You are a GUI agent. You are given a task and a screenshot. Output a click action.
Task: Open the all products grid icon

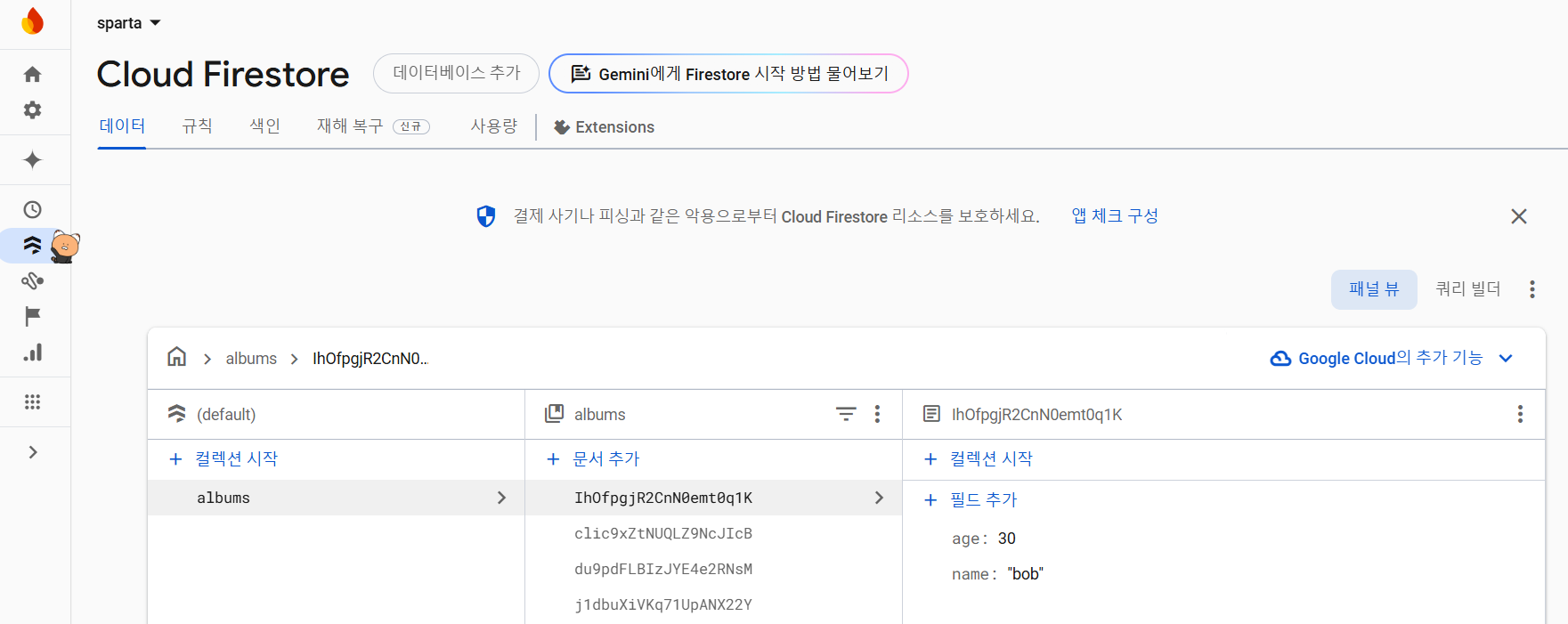[33, 402]
